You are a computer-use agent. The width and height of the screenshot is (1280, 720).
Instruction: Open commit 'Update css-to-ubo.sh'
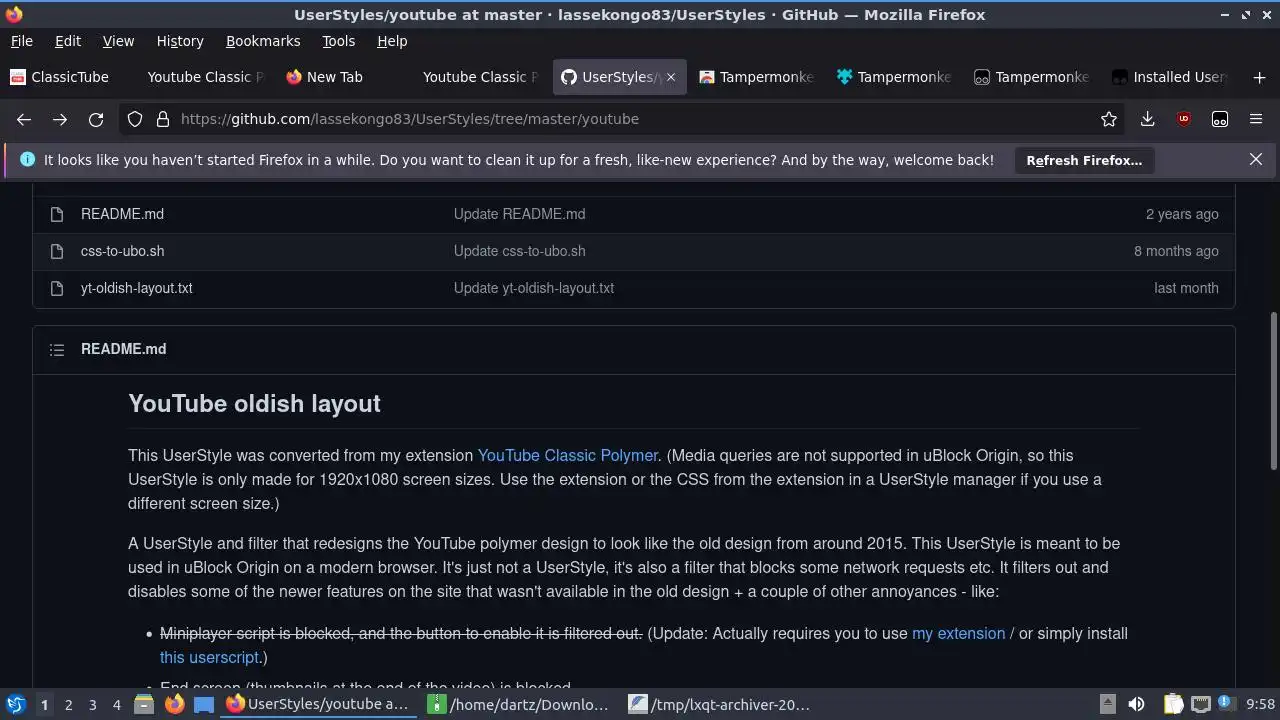pyautogui.click(x=520, y=251)
